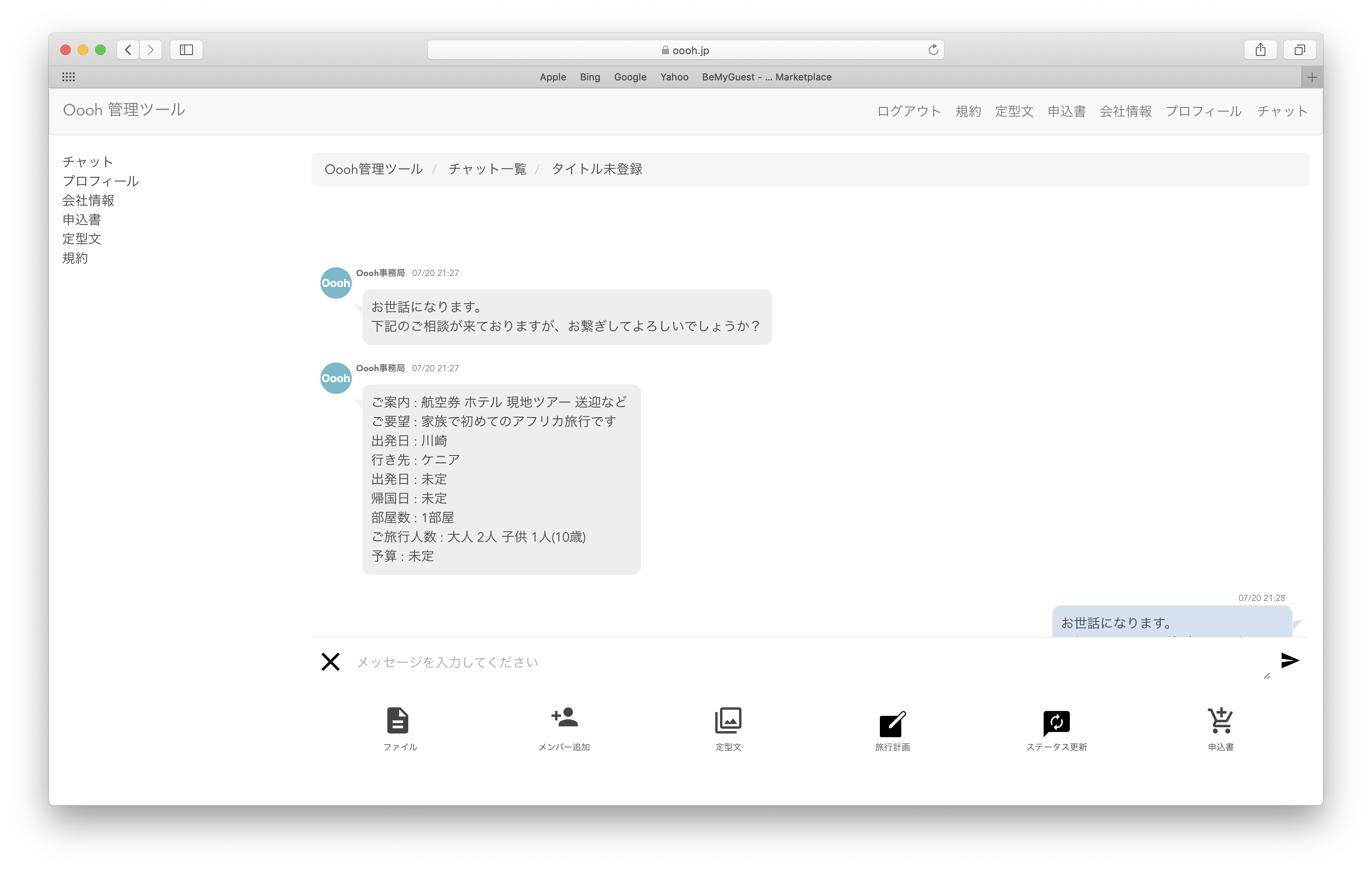Click the second Oooh事務局 avatar
The width and height of the screenshot is (1372, 870).
click(x=336, y=378)
